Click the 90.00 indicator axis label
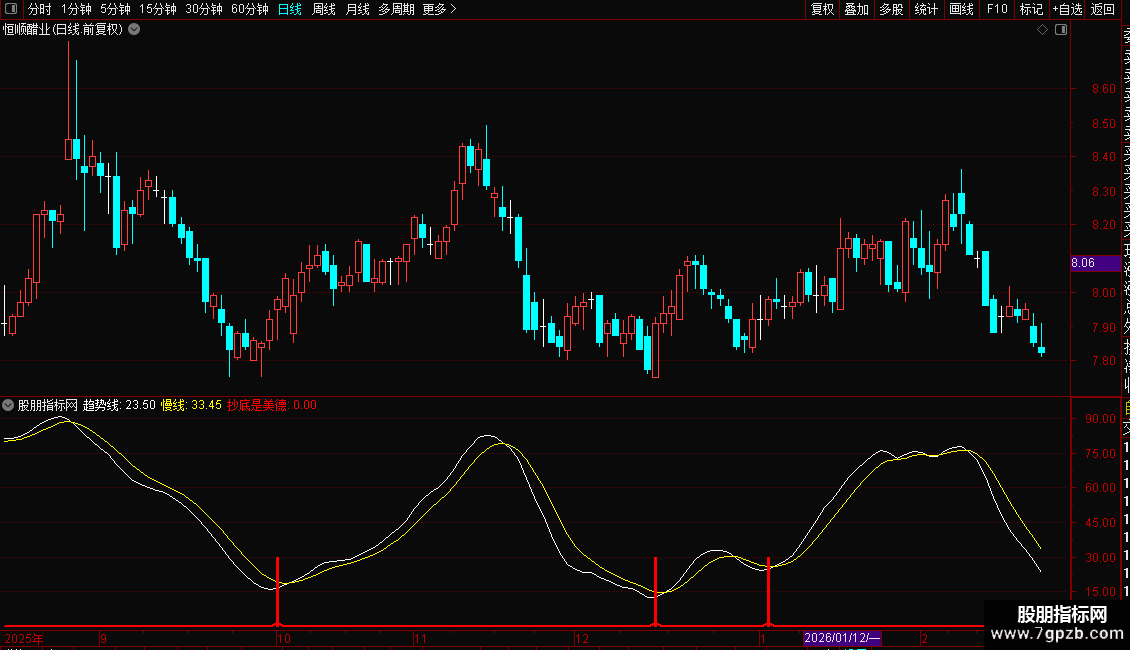Image resolution: width=1130 pixels, height=650 pixels. [1100, 419]
